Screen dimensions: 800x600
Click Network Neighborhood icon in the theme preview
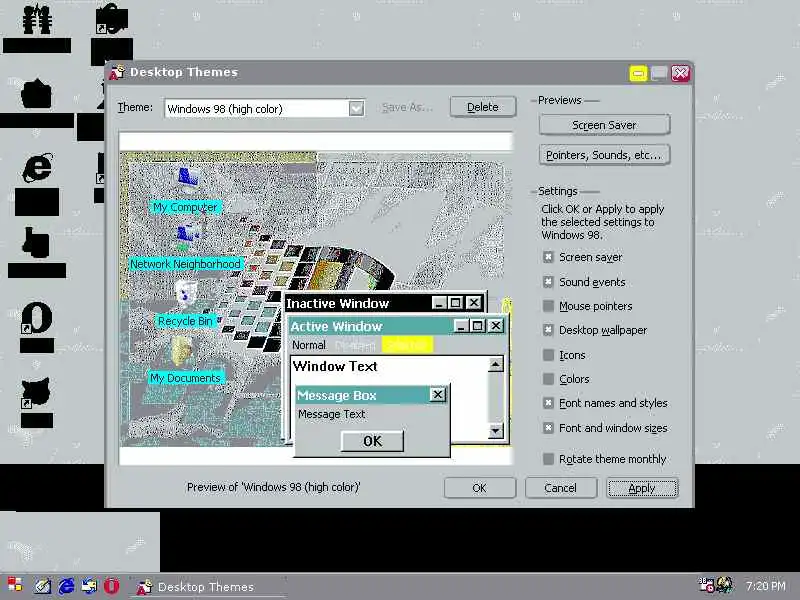click(x=188, y=236)
